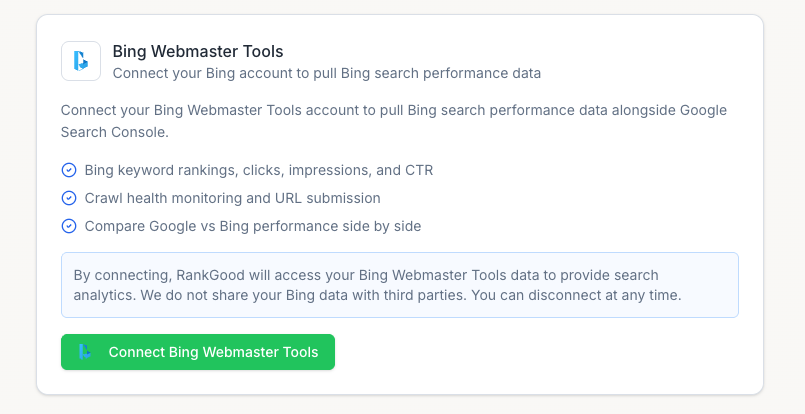Viewport: 805px width, 414px height.
Task: Click the checkmark icon beside Compare Google vs Bing
Action: [x=69, y=226]
